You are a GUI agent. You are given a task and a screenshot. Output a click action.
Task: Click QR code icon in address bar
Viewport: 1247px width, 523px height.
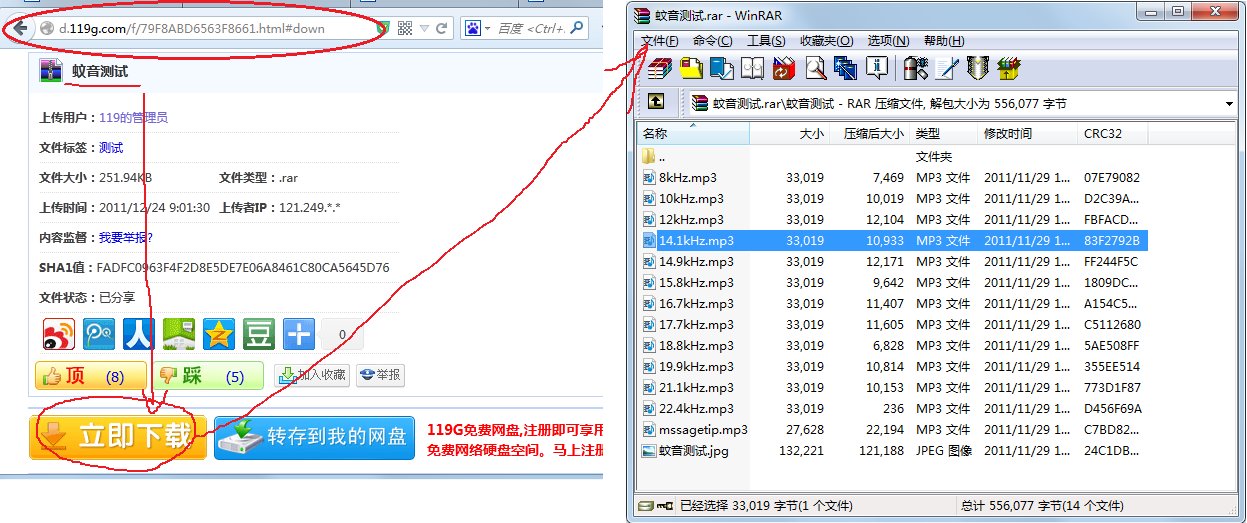[x=405, y=28]
